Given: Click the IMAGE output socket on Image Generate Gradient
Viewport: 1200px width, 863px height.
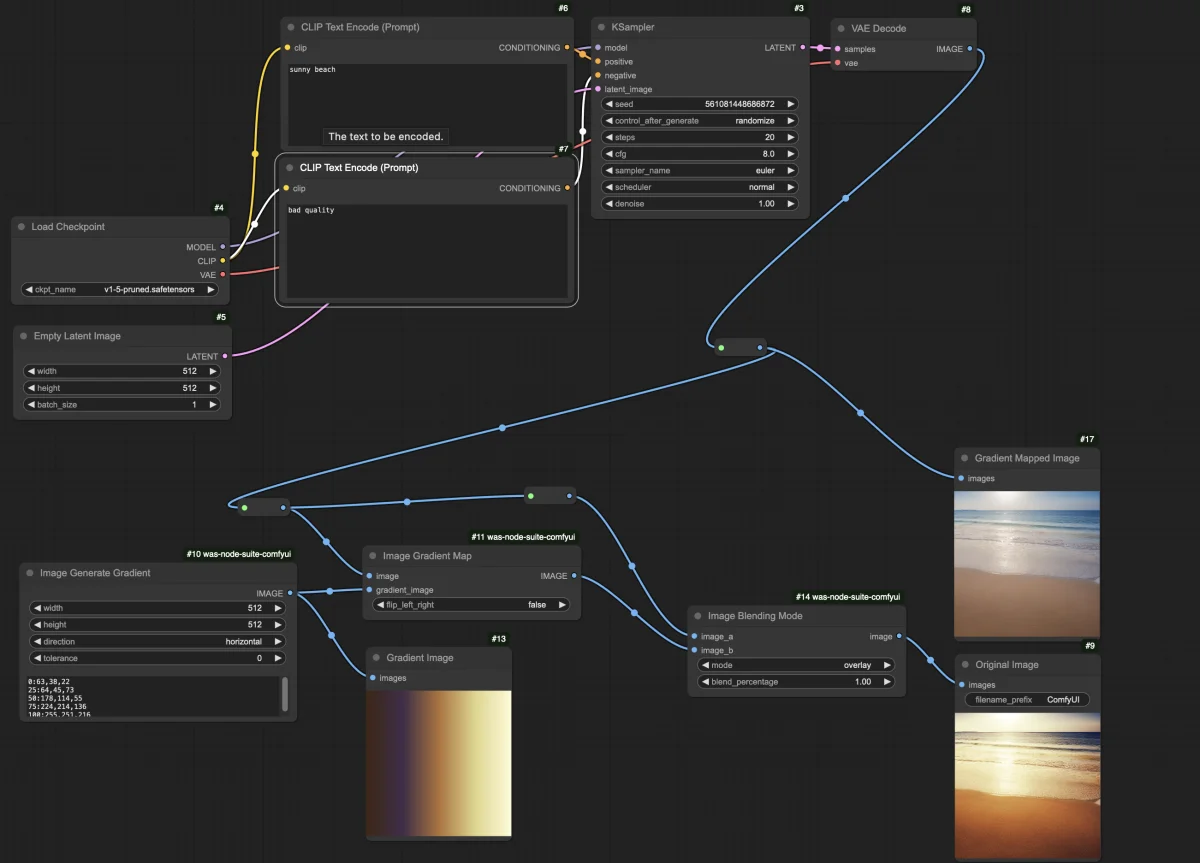Looking at the screenshot, I should click(x=290, y=593).
